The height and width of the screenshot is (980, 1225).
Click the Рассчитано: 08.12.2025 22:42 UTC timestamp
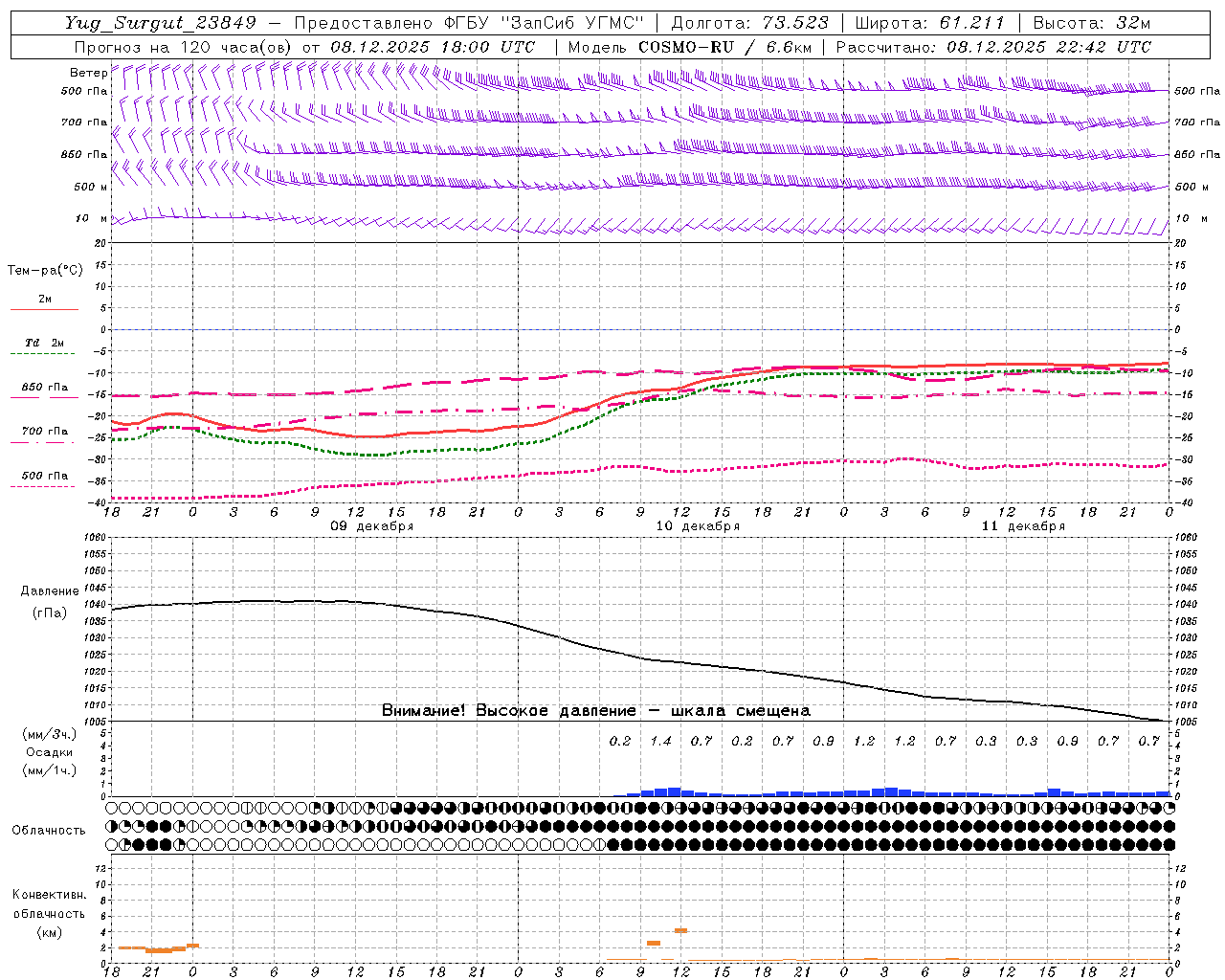click(993, 47)
